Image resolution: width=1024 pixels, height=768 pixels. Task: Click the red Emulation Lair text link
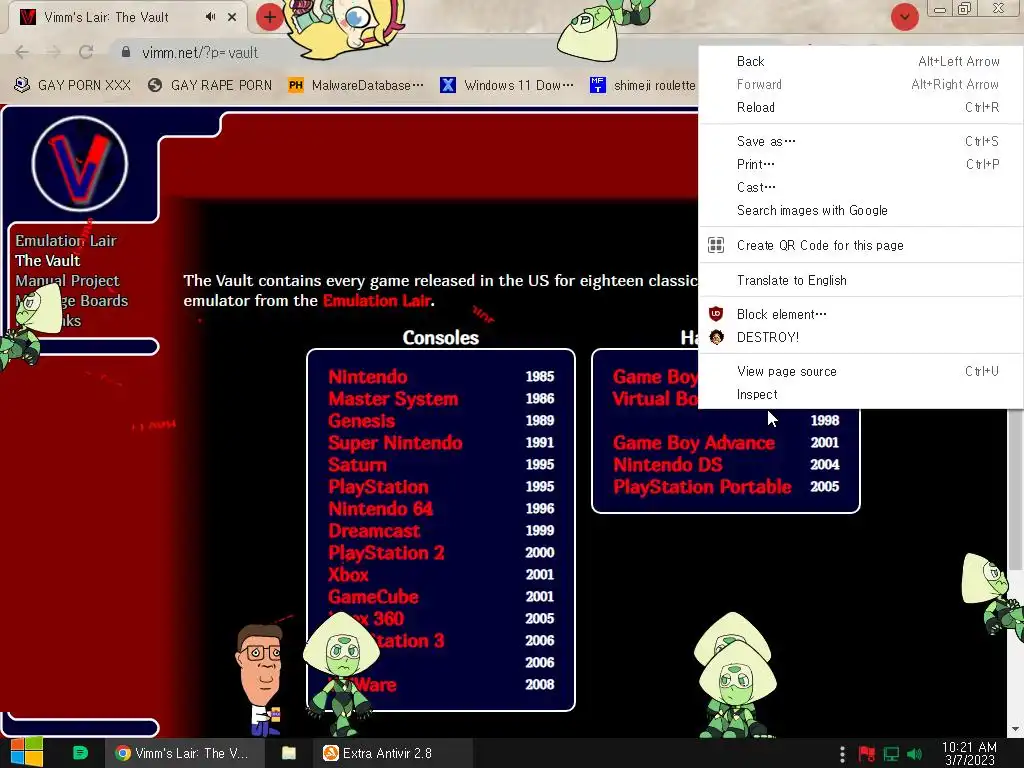(x=377, y=300)
